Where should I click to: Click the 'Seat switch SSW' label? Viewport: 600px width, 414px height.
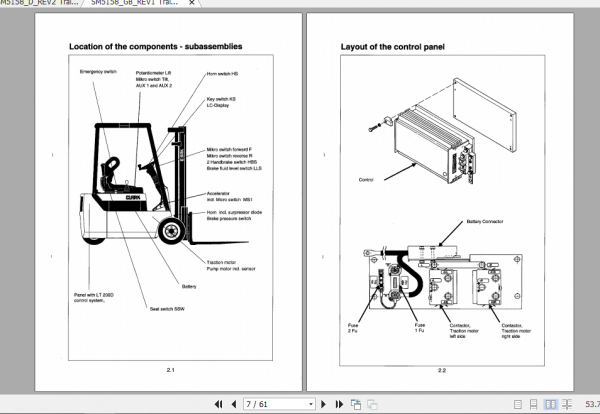click(x=167, y=309)
